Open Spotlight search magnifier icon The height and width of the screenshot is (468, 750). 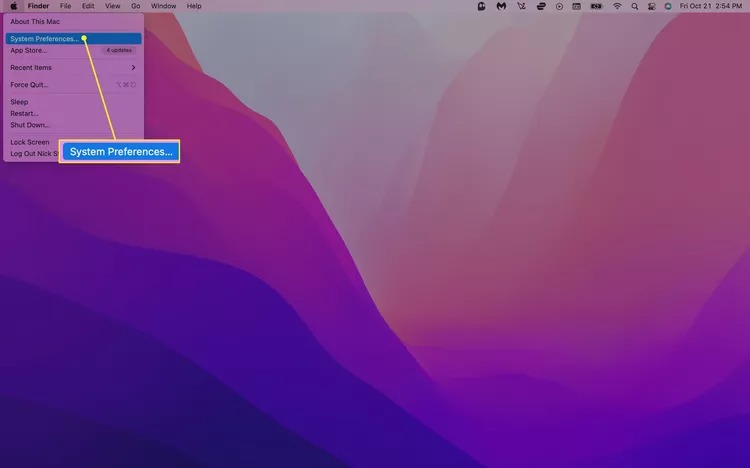click(x=635, y=6)
